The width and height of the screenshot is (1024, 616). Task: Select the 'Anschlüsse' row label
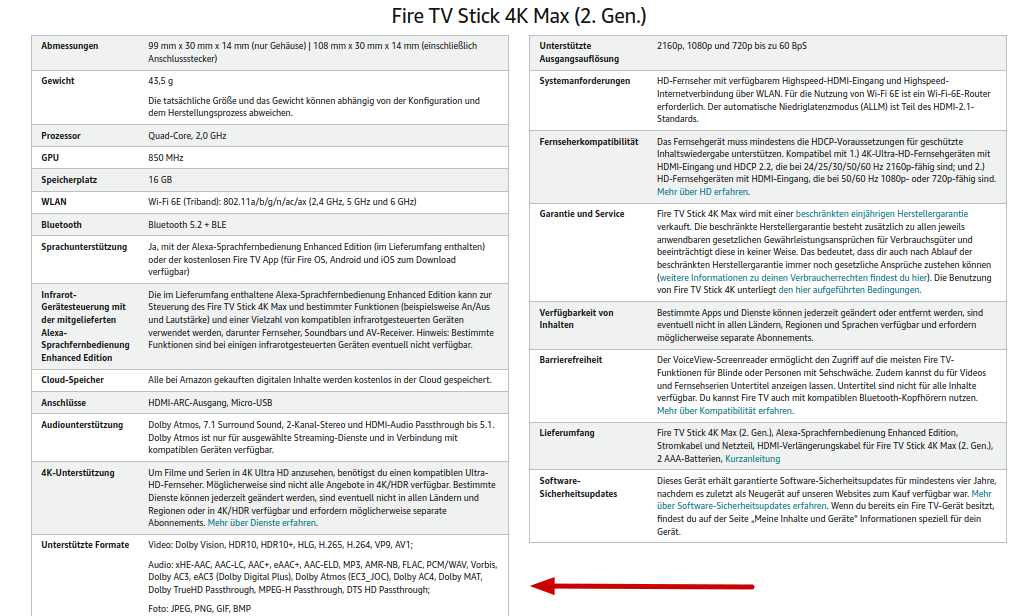click(63, 403)
